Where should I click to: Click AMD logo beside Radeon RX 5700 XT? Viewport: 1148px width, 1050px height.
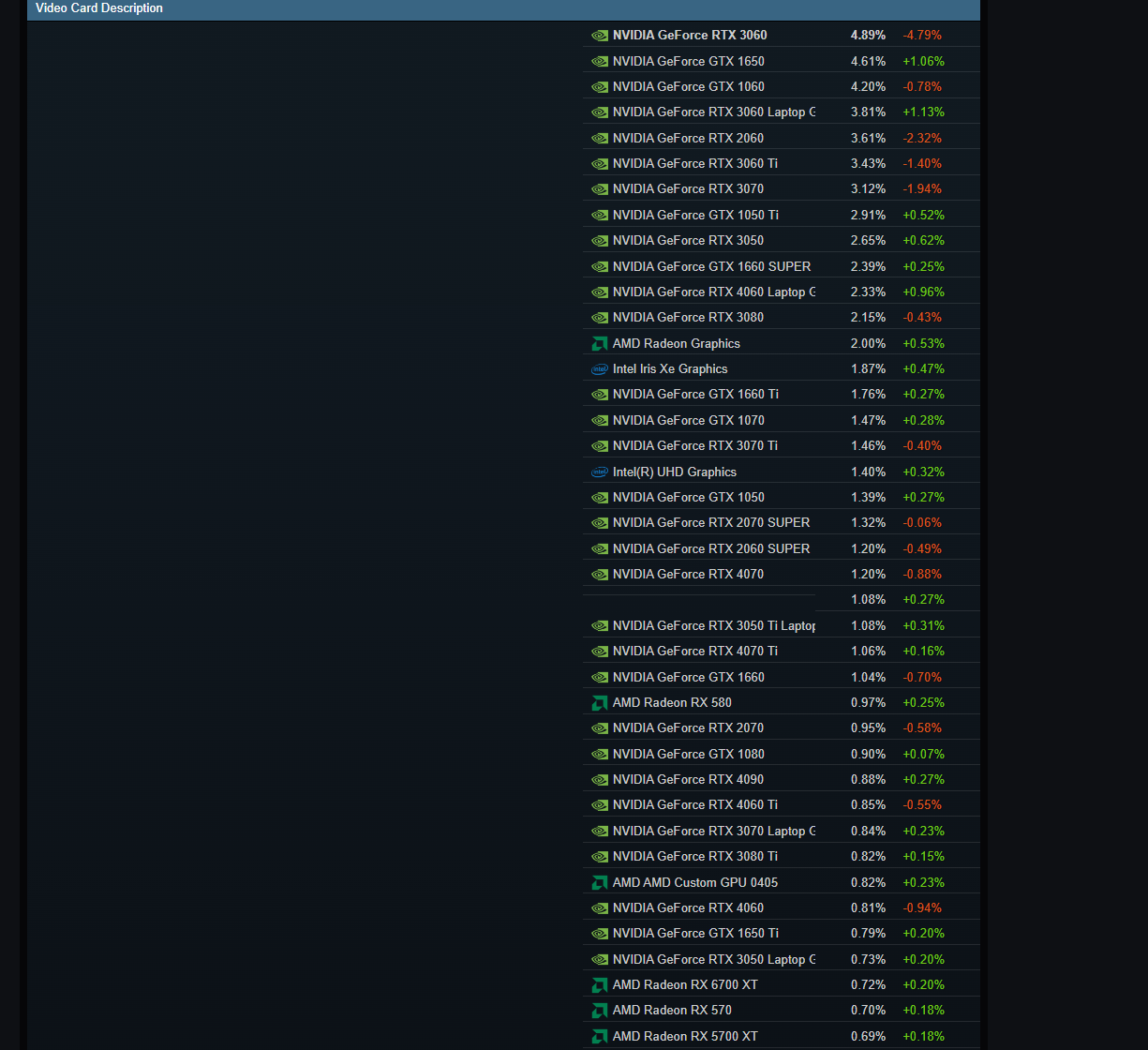[x=600, y=1037]
